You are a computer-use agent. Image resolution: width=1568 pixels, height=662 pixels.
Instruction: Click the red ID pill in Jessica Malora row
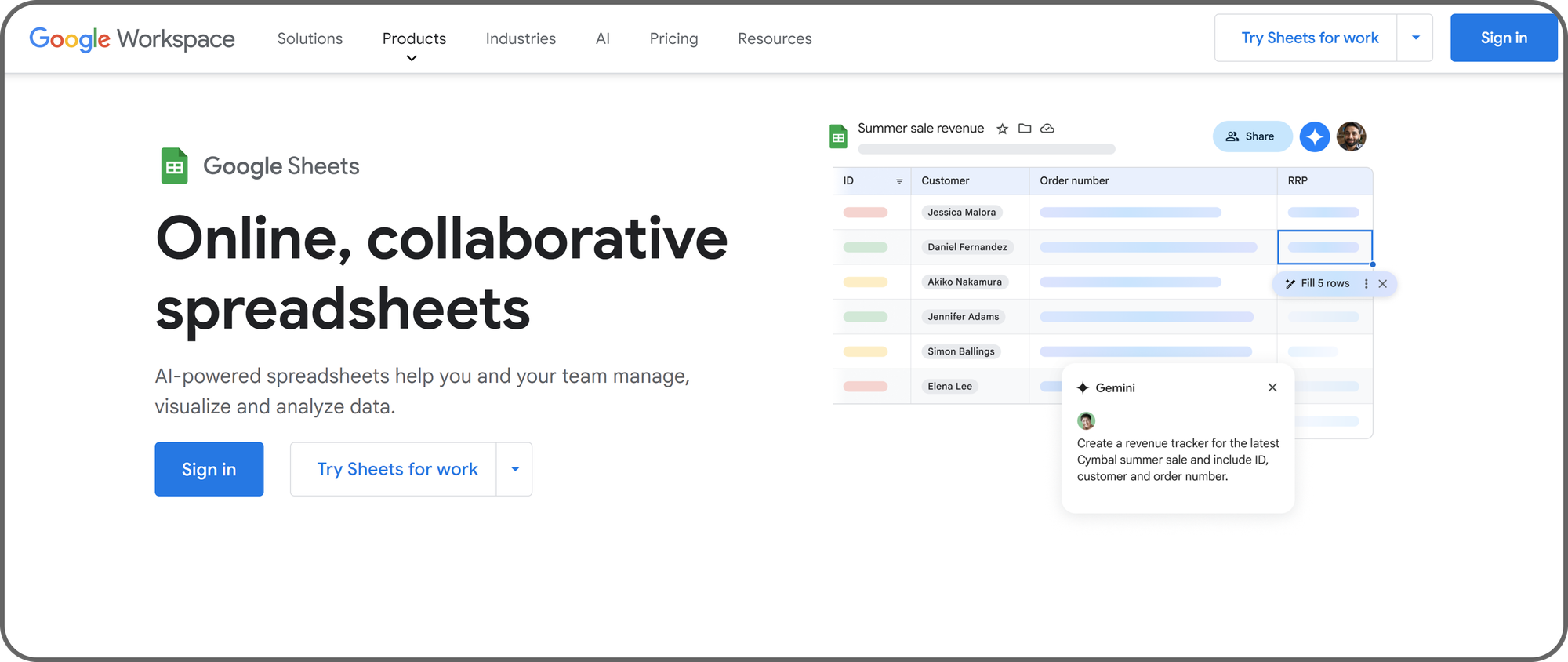coord(866,213)
